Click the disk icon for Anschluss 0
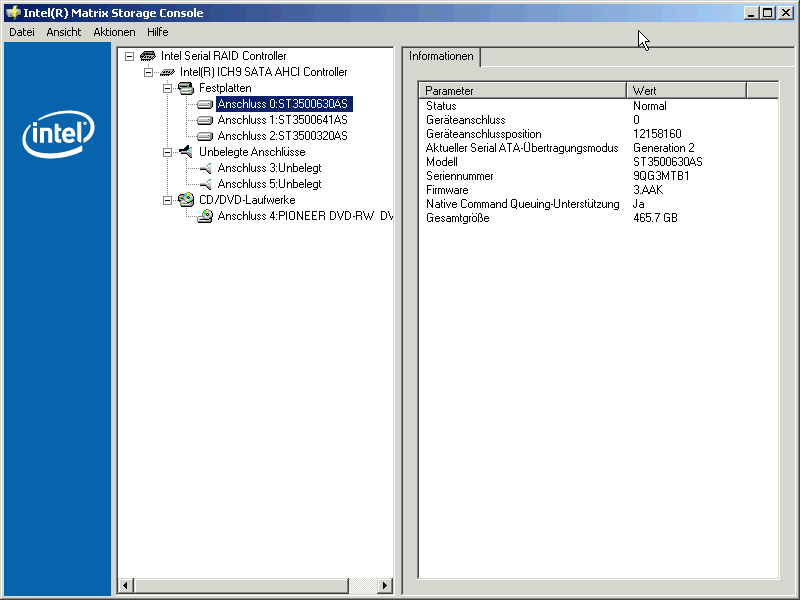The height and width of the screenshot is (600, 800). click(x=205, y=104)
